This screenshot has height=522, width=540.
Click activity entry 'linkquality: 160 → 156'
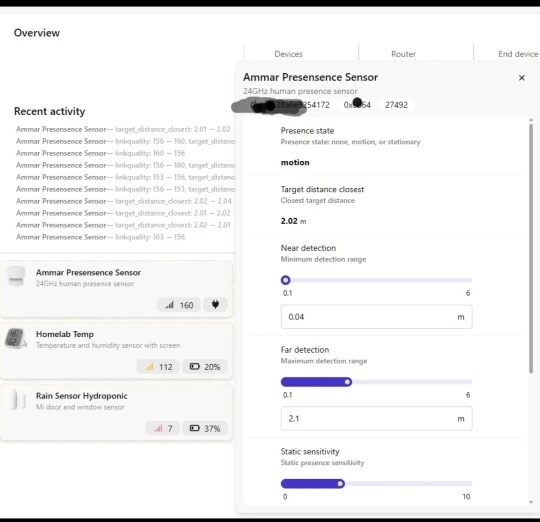tap(101, 153)
